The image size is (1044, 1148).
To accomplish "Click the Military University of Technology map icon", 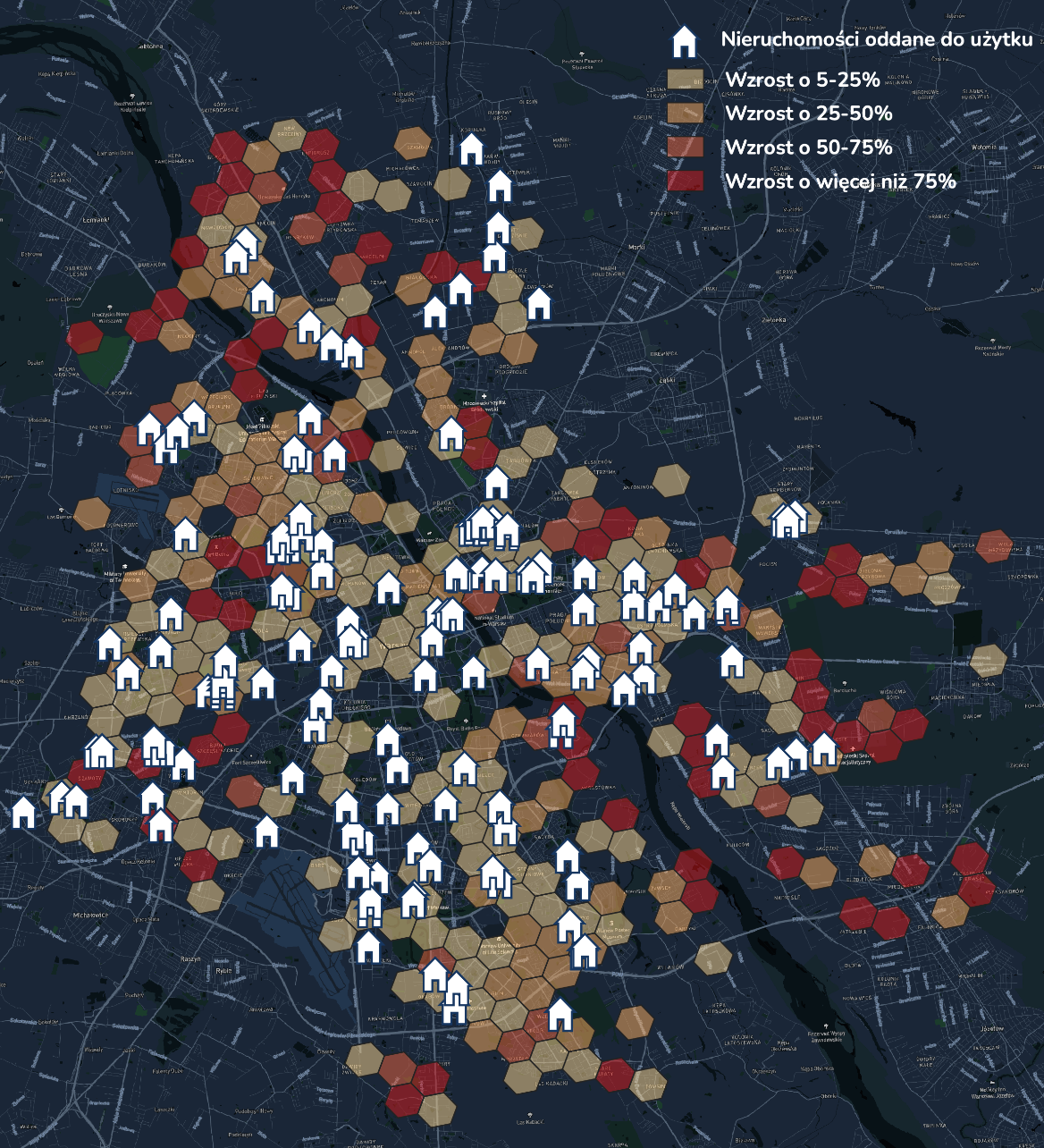I will (x=124, y=568).
